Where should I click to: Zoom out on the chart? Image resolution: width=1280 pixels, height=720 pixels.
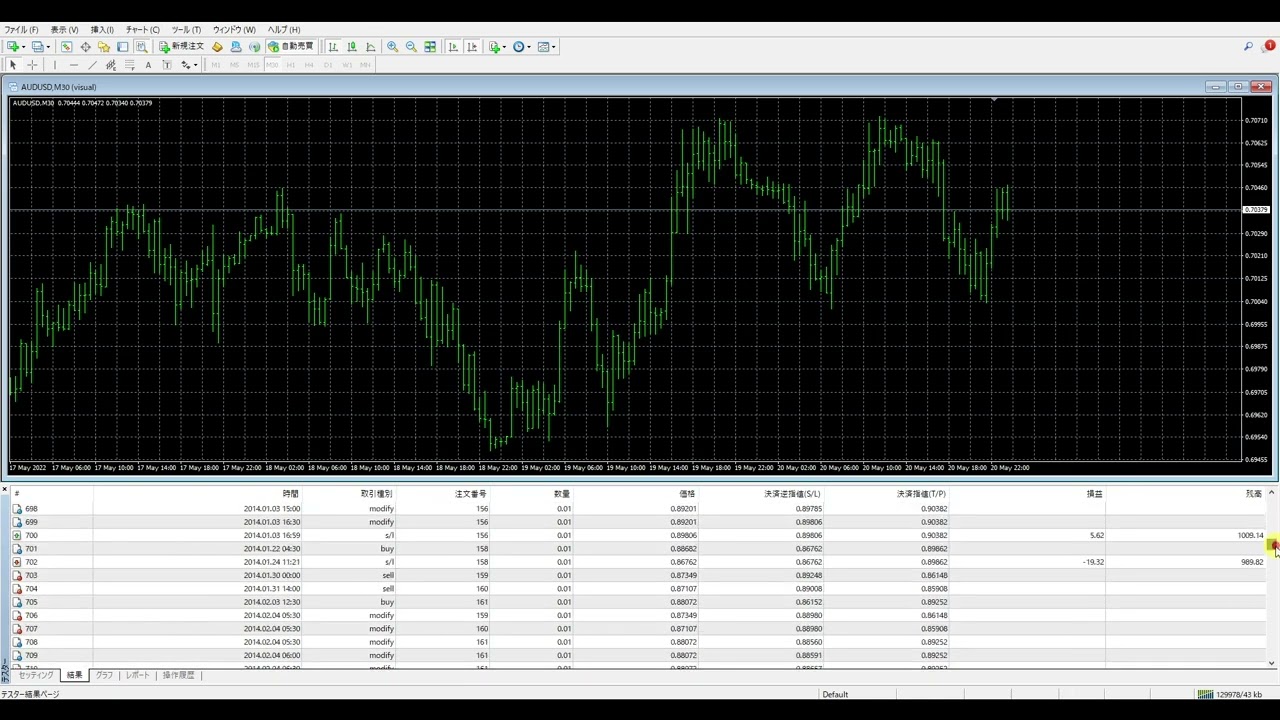pos(411,47)
